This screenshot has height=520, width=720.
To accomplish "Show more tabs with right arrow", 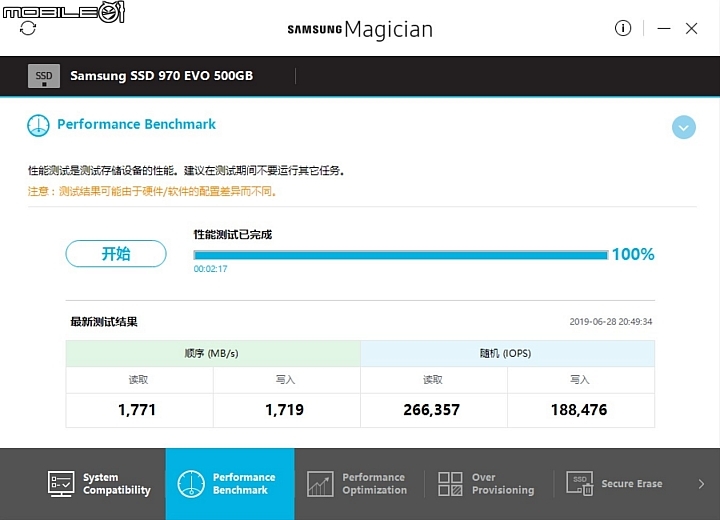I will [x=701, y=484].
